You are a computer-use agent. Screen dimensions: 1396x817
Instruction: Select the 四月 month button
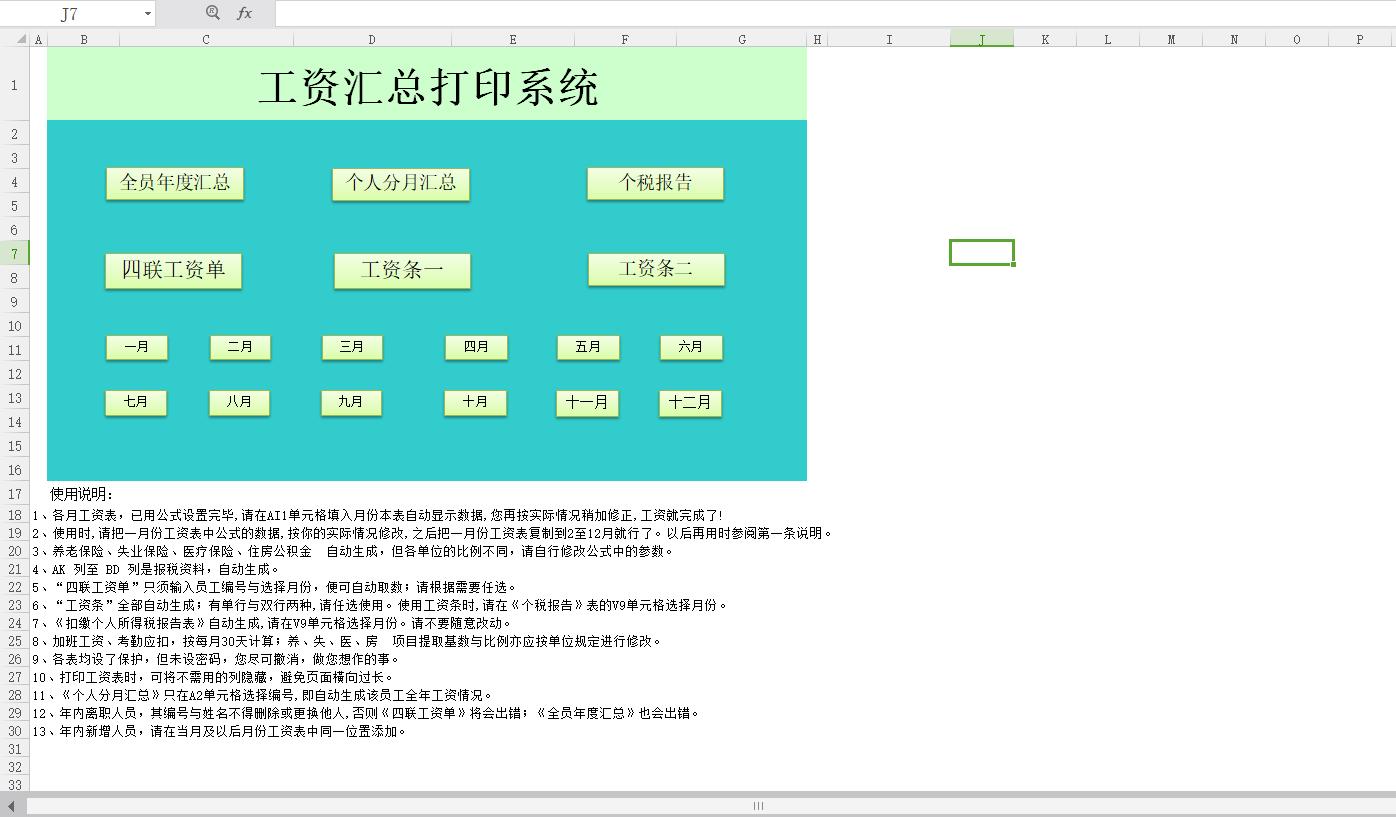(476, 347)
